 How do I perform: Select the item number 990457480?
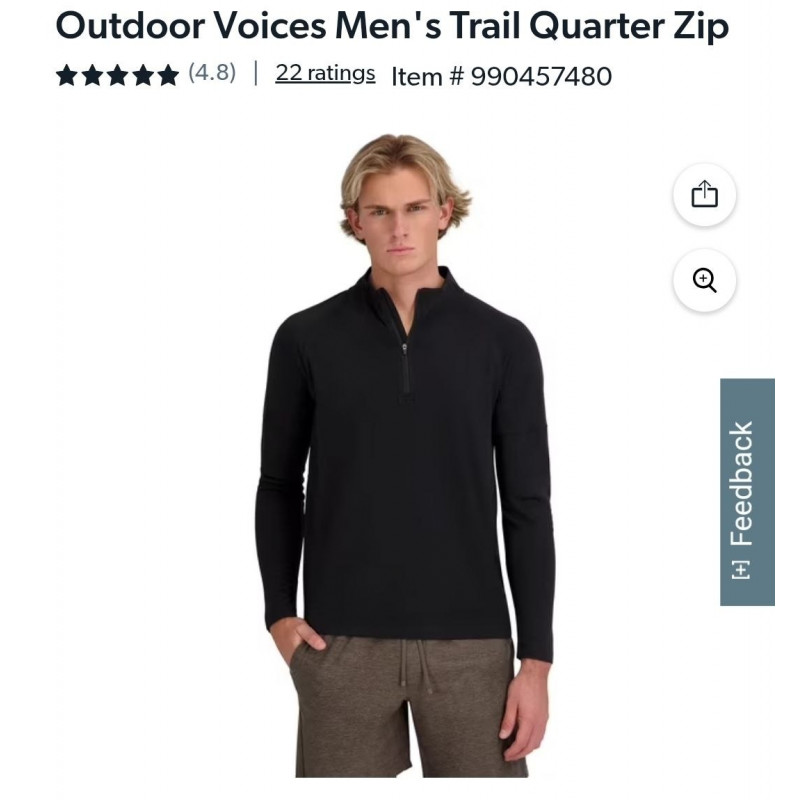[x=541, y=77]
